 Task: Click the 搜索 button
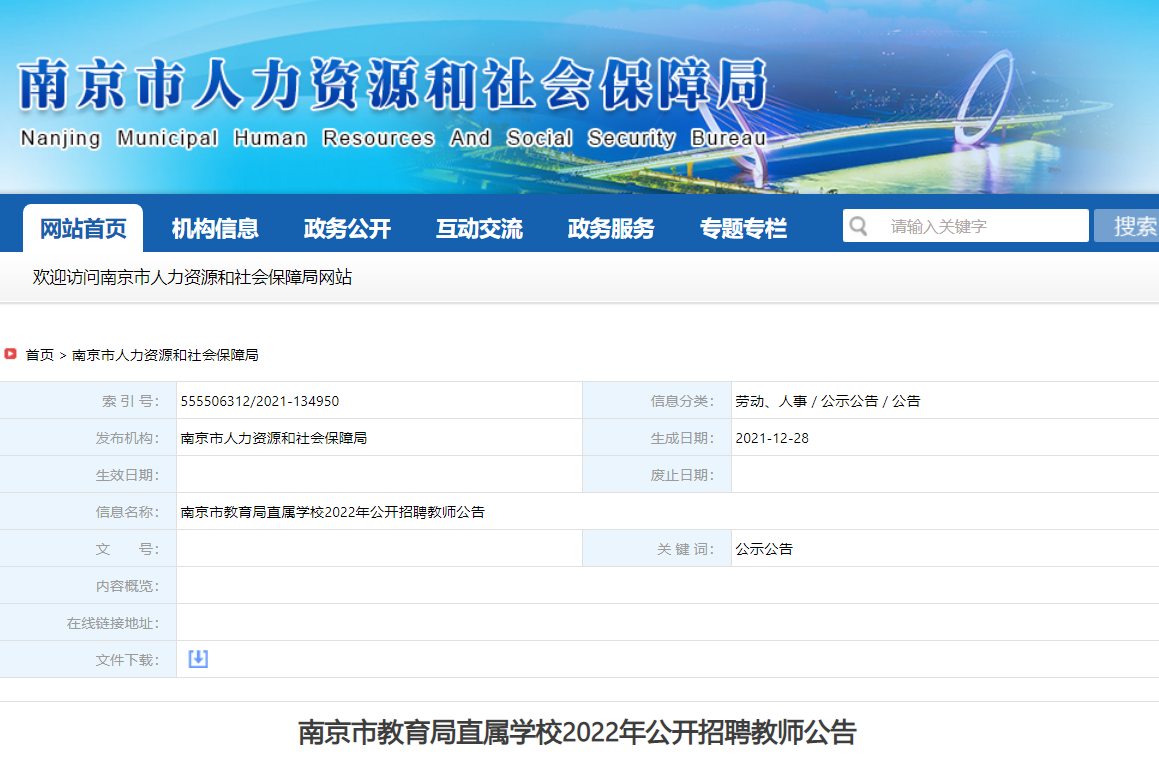click(x=1126, y=225)
